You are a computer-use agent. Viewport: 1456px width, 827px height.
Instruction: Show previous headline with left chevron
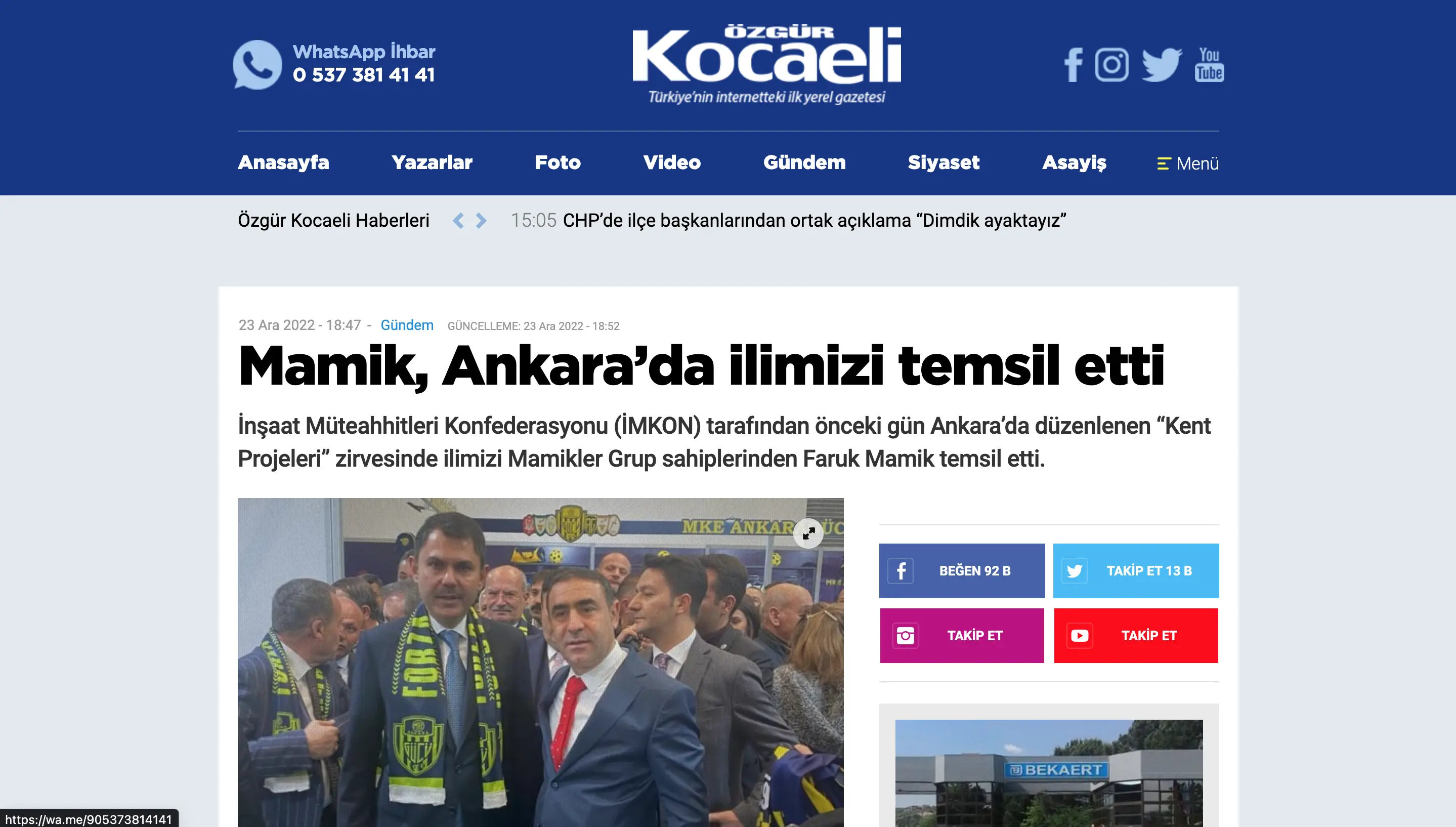click(x=458, y=220)
